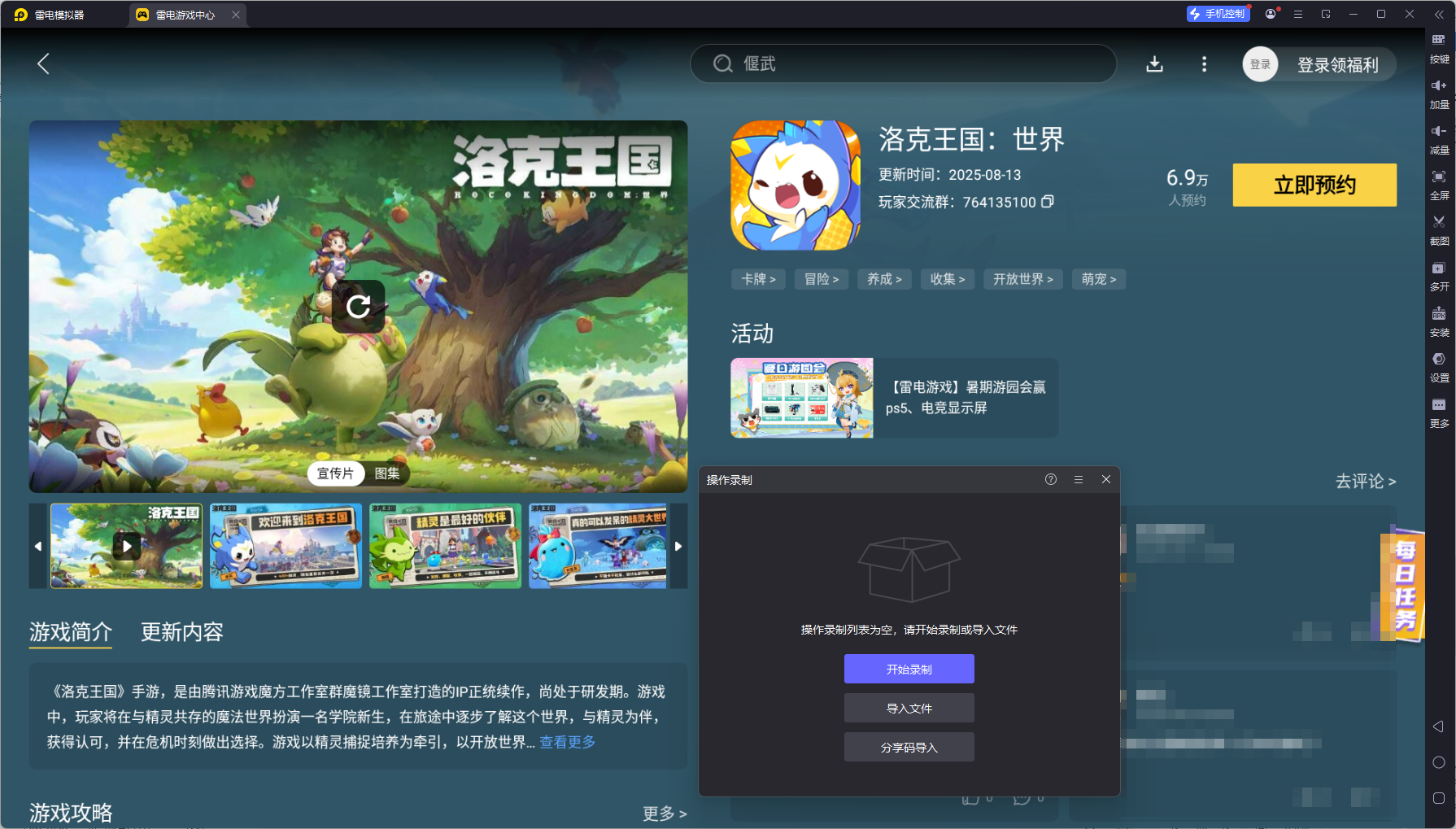
Task: Close the 雷电游戏中心 tab
Action: 236,15
